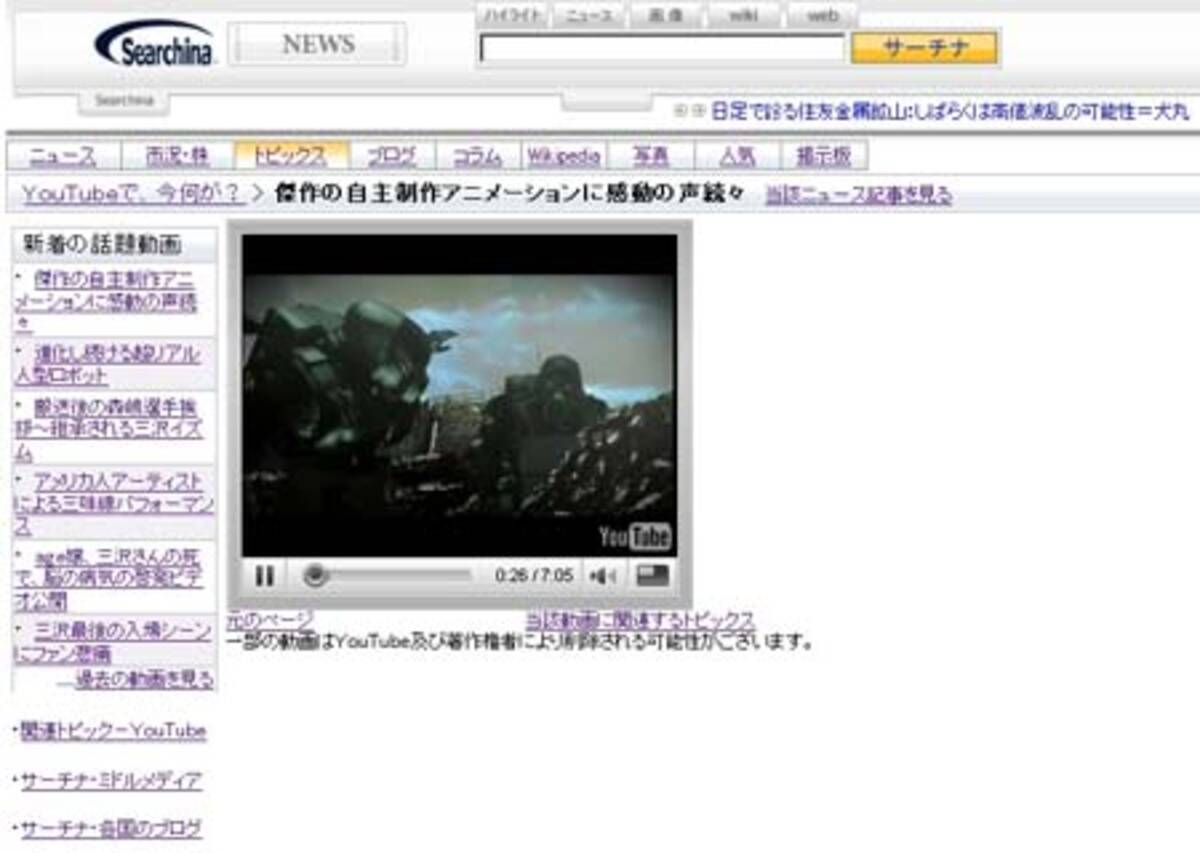Open the 掲示板 navigation menu item
The image size is (1200, 853).
[824, 156]
